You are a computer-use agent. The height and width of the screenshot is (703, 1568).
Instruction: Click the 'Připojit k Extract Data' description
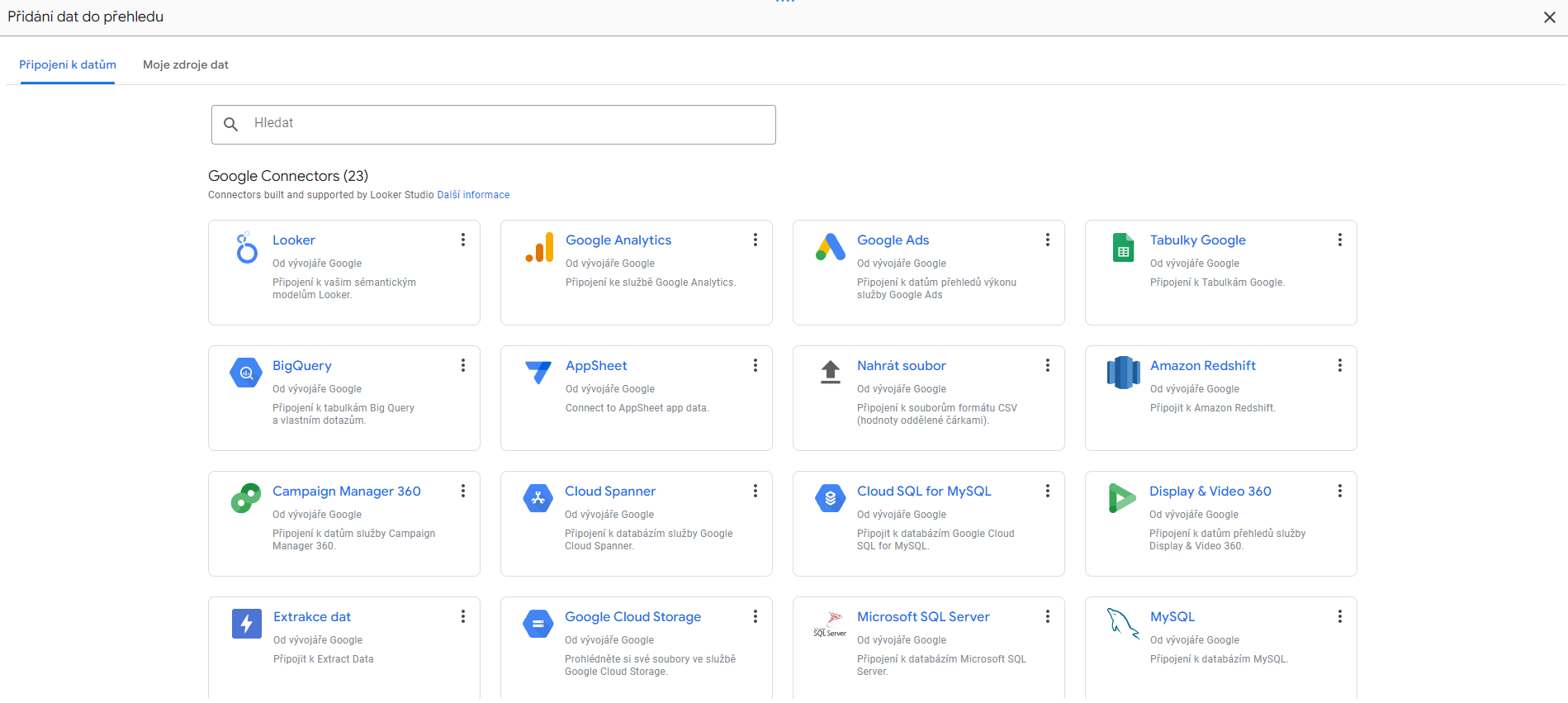(324, 659)
